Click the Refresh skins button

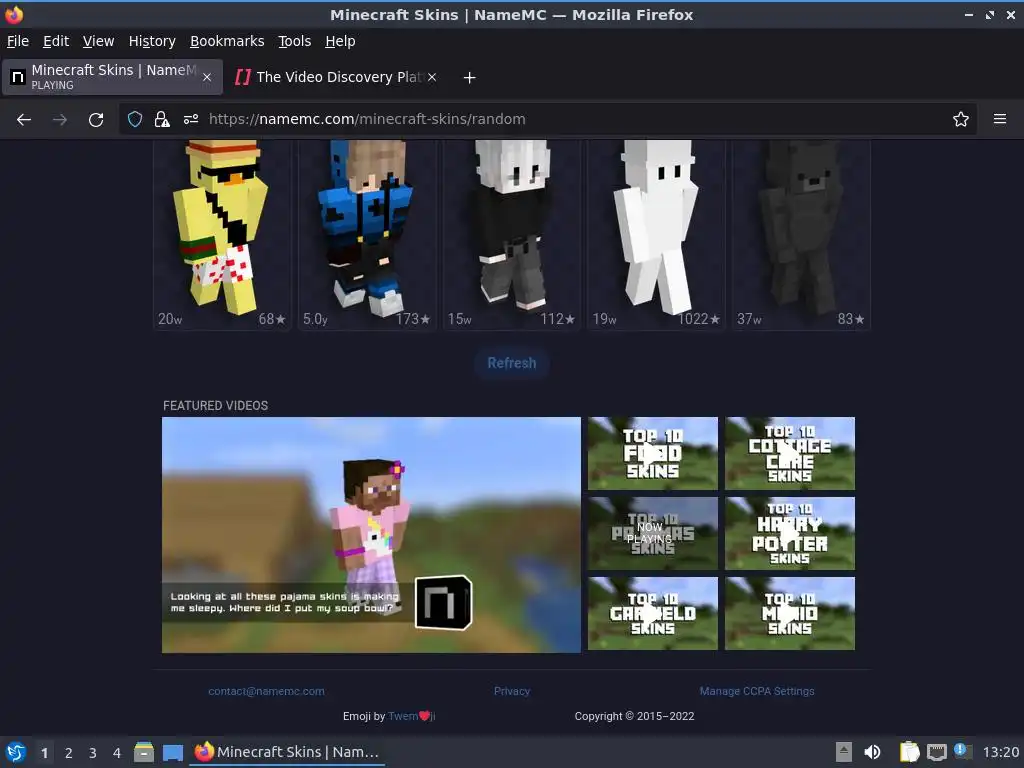coord(512,363)
